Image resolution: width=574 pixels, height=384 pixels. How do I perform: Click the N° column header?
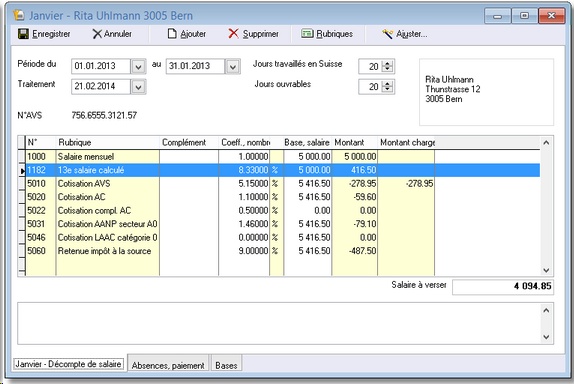coord(41,143)
